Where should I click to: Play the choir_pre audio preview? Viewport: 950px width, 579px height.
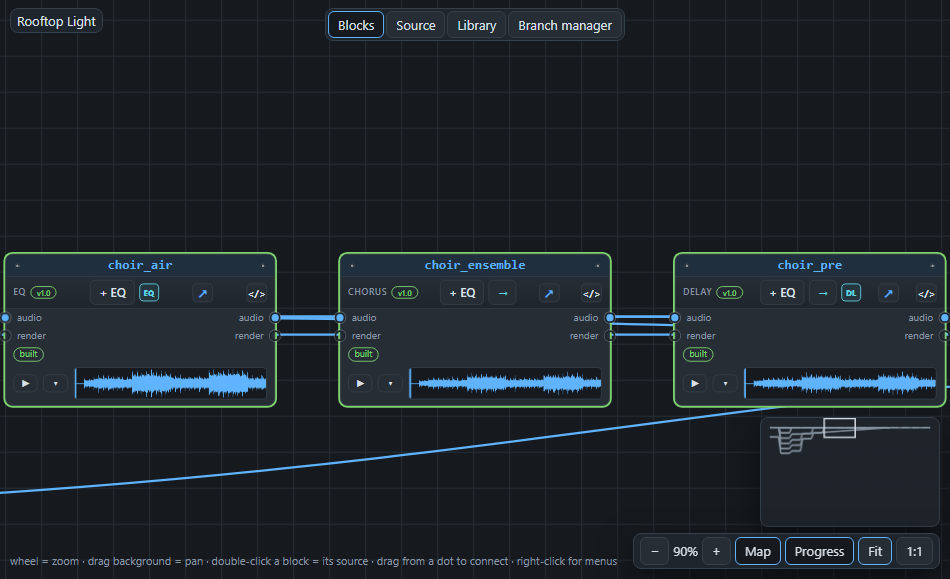pos(695,383)
